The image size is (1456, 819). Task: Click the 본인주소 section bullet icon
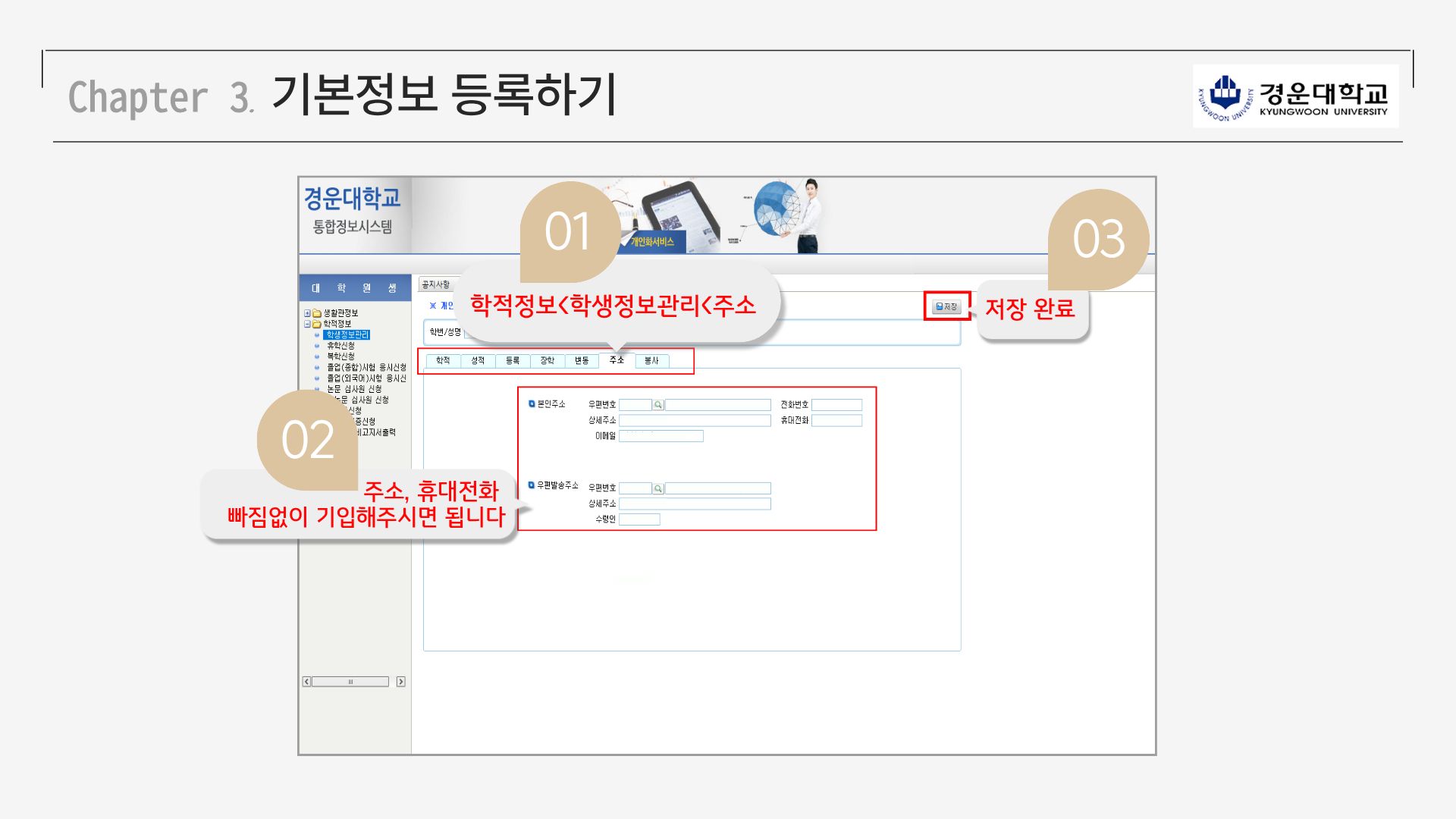pyautogui.click(x=532, y=404)
